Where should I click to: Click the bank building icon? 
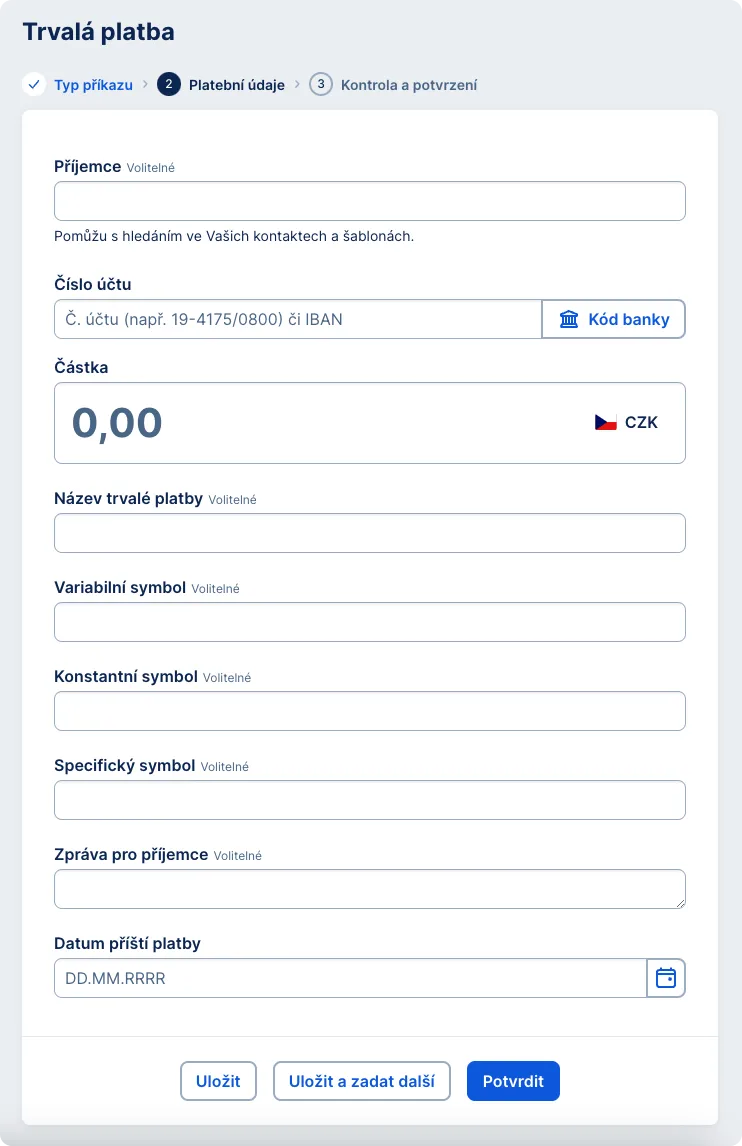pyautogui.click(x=569, y=320)
